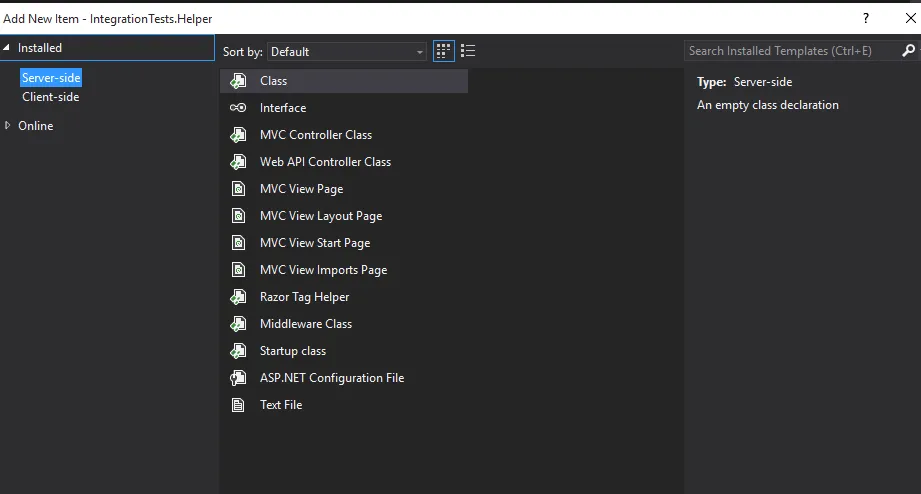Switch to medium icons grid view

(444, 51)
